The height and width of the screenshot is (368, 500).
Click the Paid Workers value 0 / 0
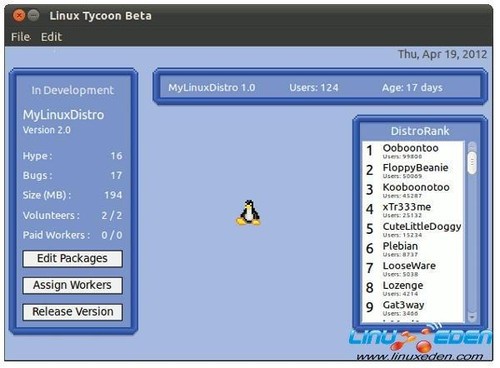(112, 235)
